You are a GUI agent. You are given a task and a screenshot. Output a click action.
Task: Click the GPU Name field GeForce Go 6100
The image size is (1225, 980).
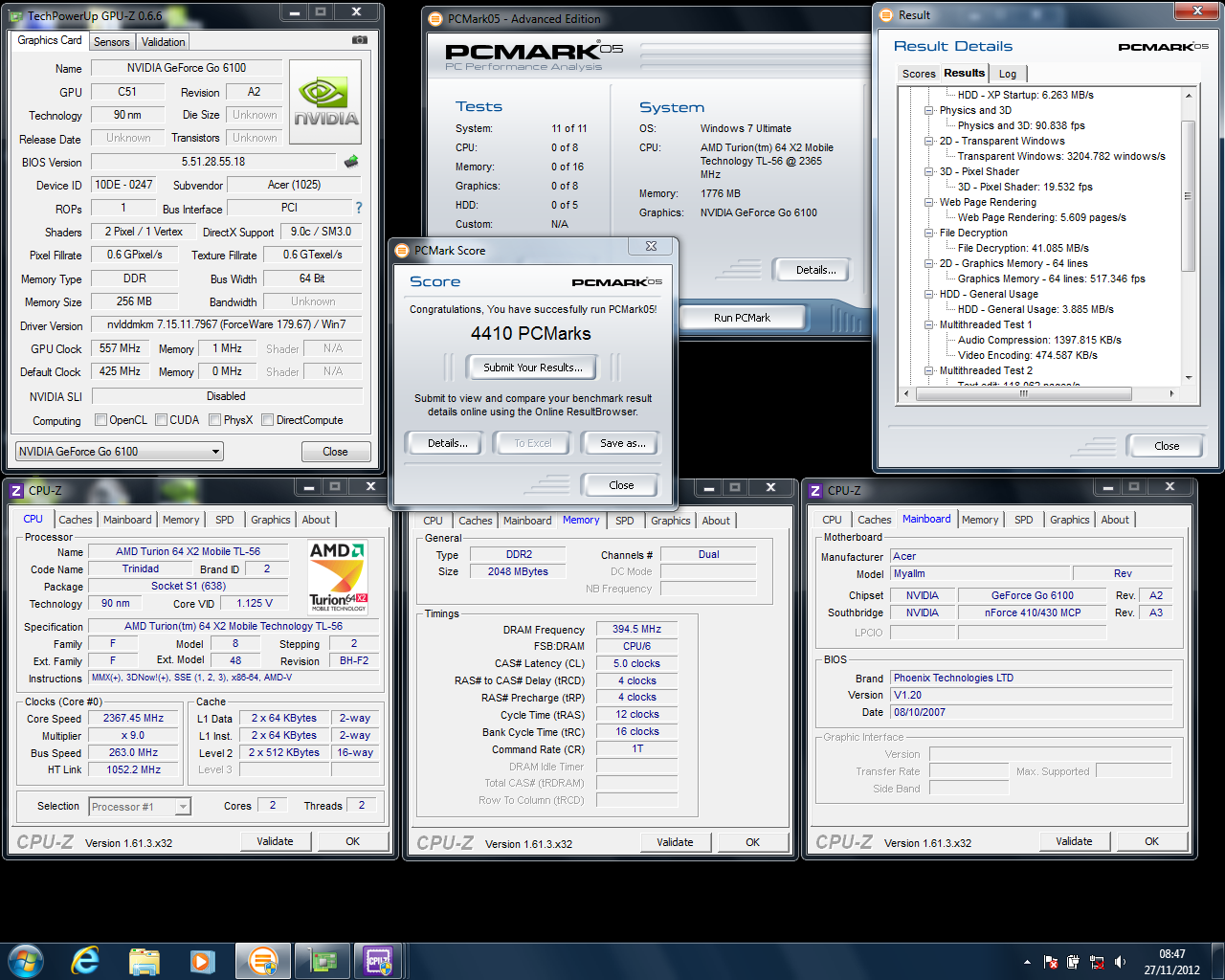[187, 68]
